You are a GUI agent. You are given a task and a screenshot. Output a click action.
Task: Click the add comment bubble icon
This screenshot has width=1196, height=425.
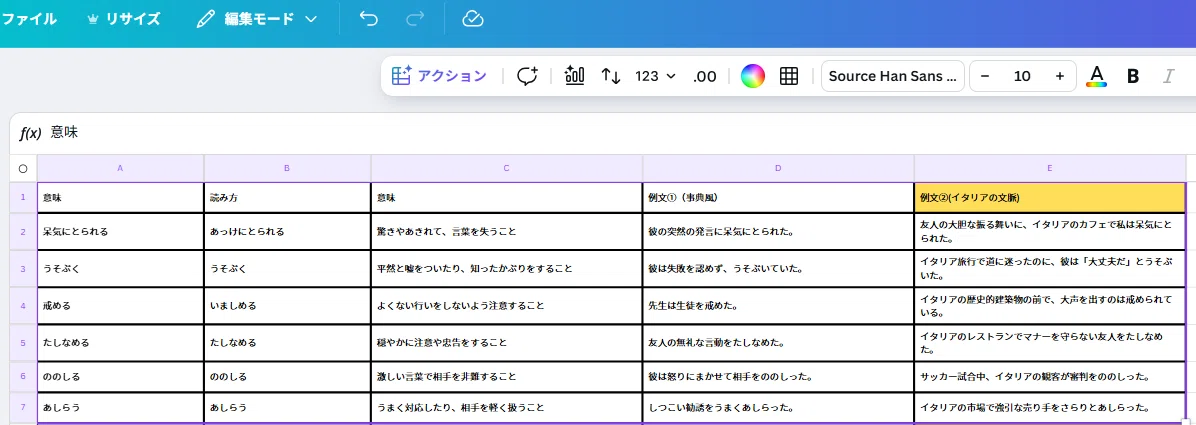[527, 76]
